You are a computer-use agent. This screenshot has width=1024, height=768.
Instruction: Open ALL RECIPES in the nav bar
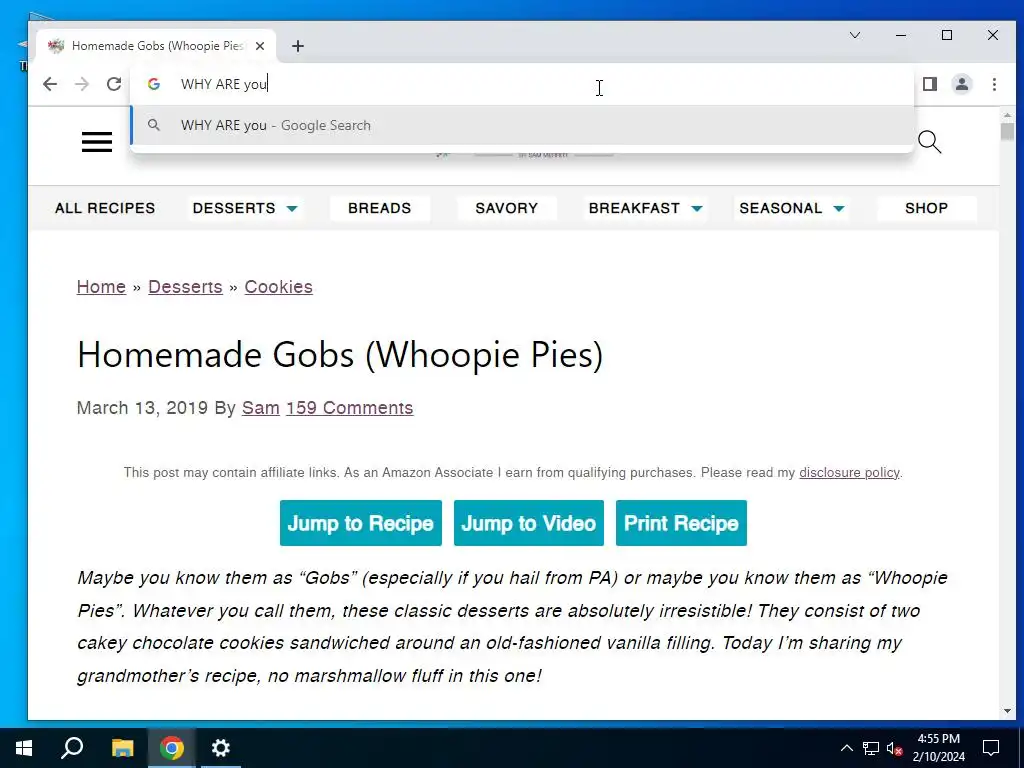coord(105,208)
